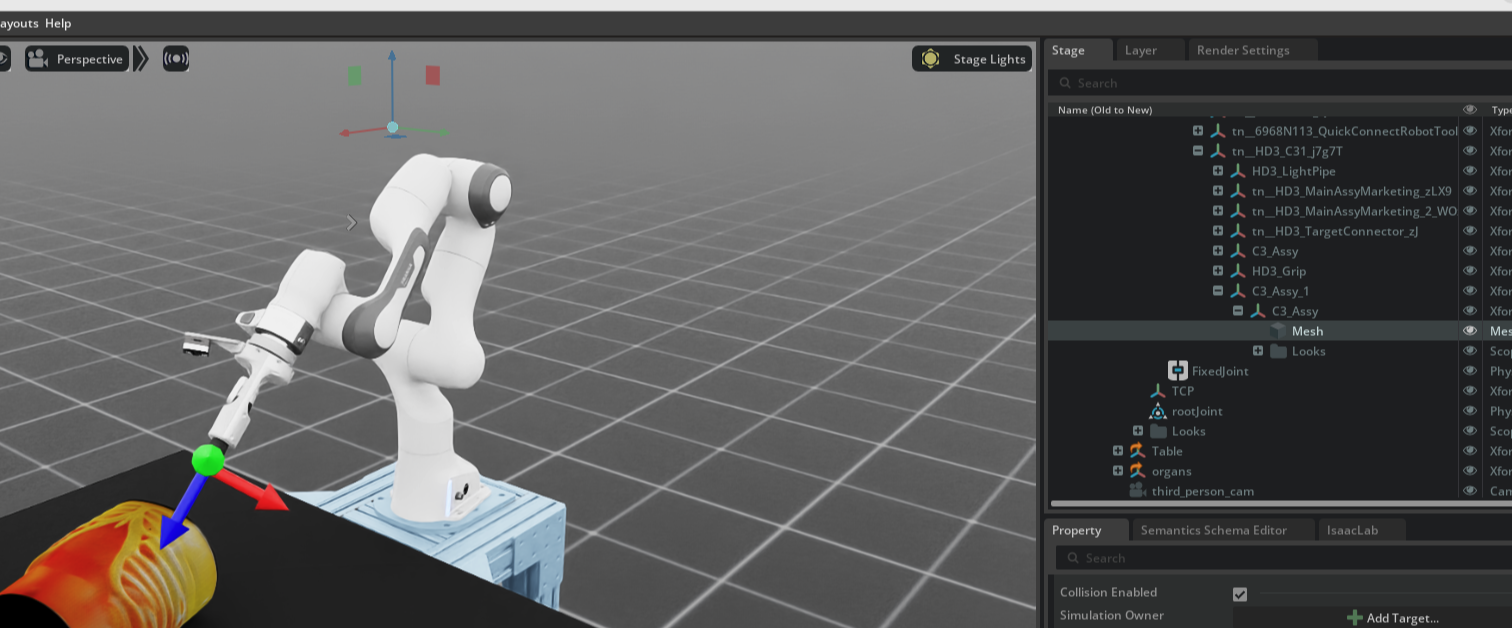Toggle visibility of TCP
Screen dimensions: 1512x628
[1469, 391]
